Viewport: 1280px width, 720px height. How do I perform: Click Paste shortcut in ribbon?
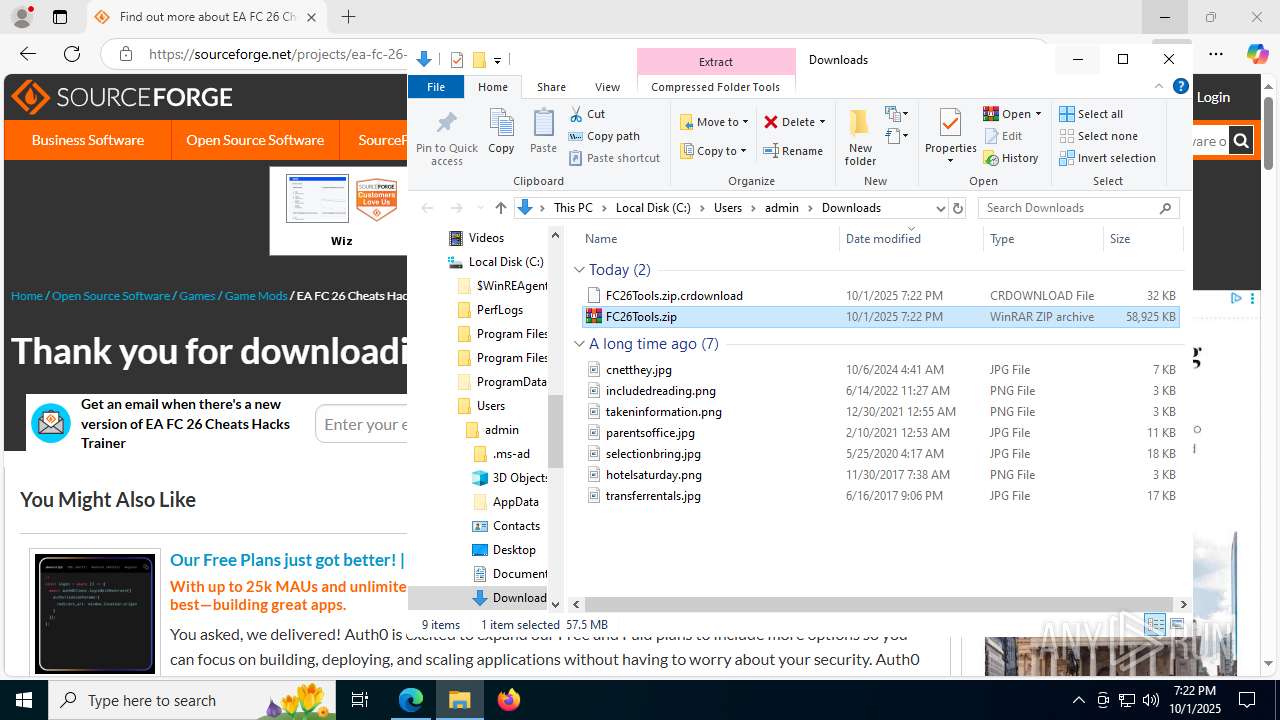coord(615,158)
